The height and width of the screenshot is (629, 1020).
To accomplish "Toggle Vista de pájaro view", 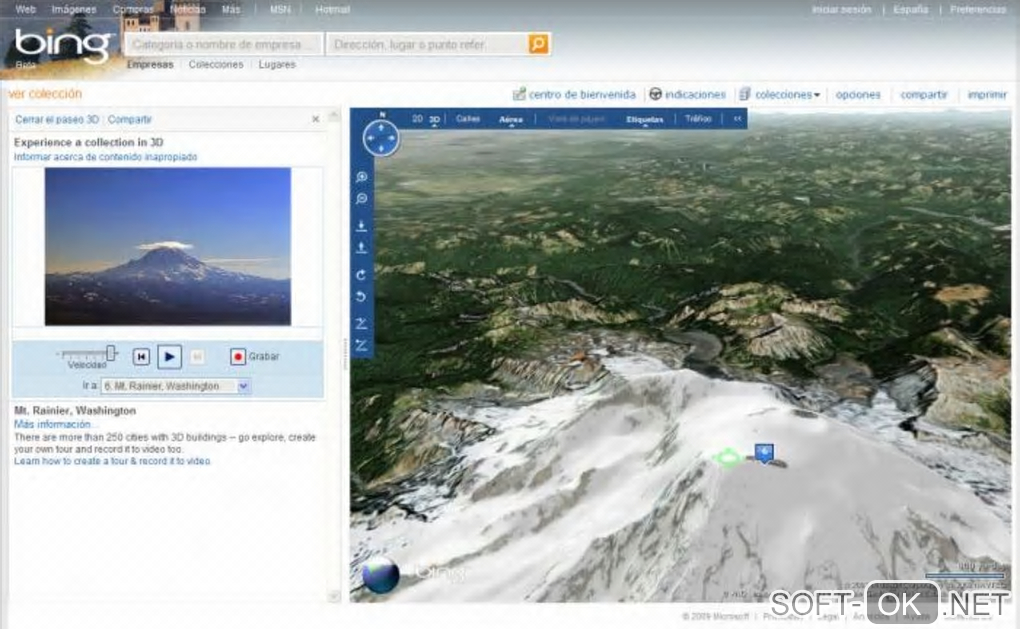I will pyautogui.click(x=576, y=119).
